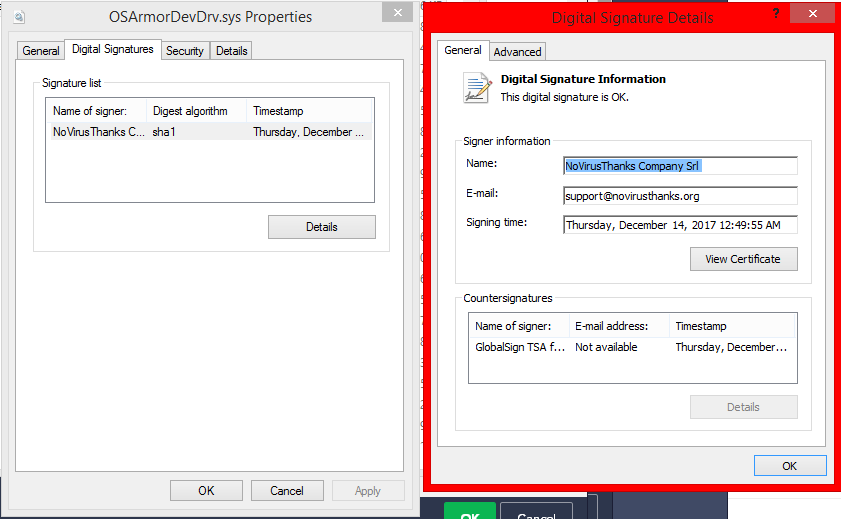
Task: Close the Digital Signature Details dialog
Action: click(x=812, y=13)
